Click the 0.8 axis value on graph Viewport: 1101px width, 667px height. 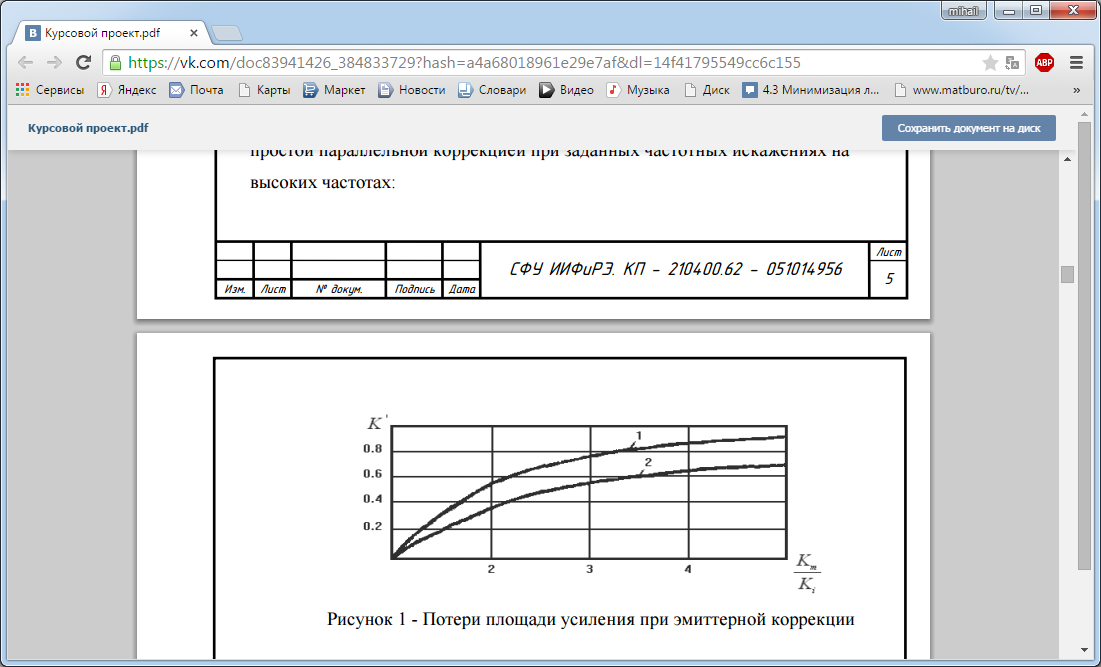tap(373, 449)
